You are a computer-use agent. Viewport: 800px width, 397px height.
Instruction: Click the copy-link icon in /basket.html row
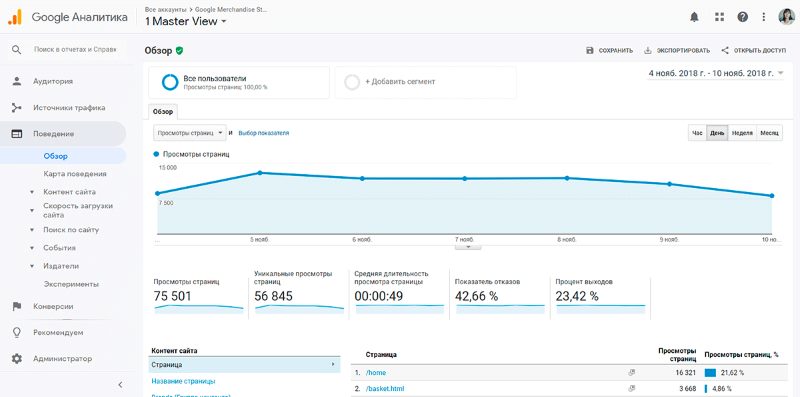click(x=632, y=389)
